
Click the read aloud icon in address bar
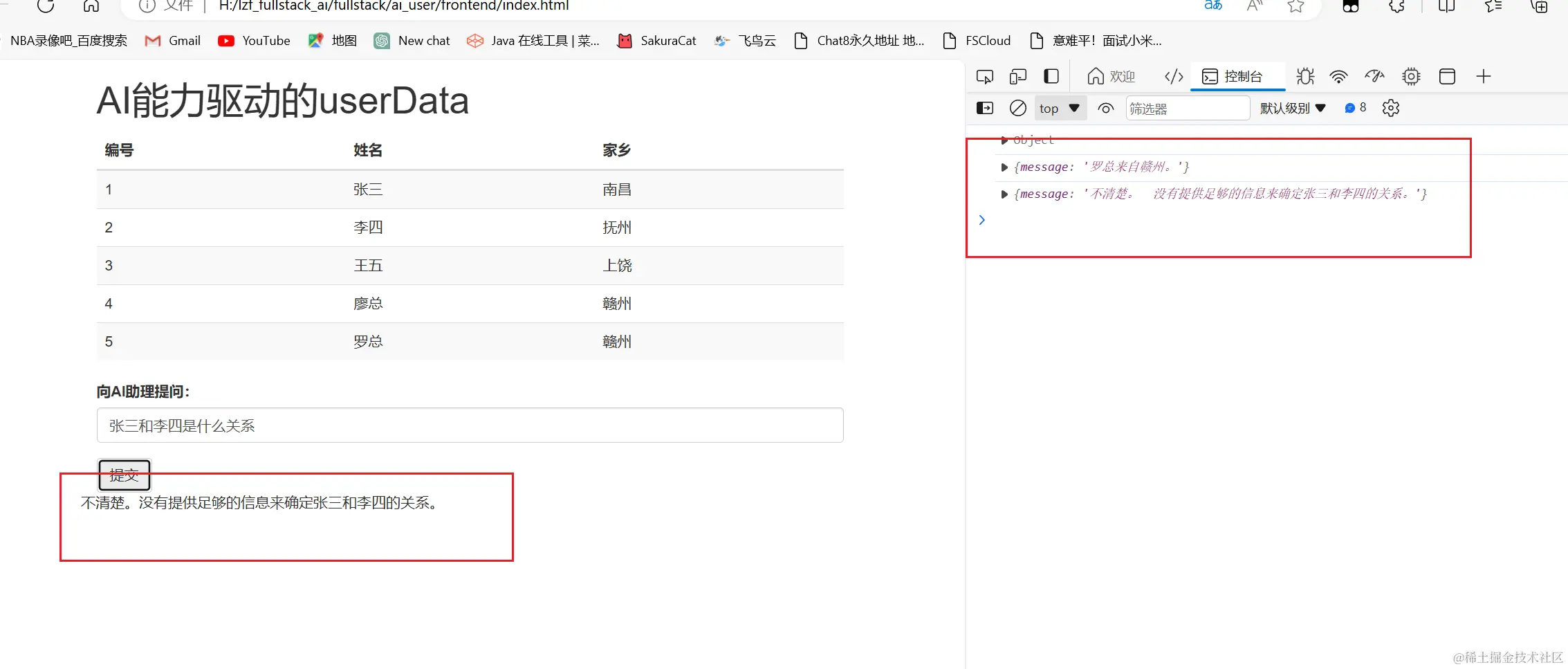tap(1255, 6)
